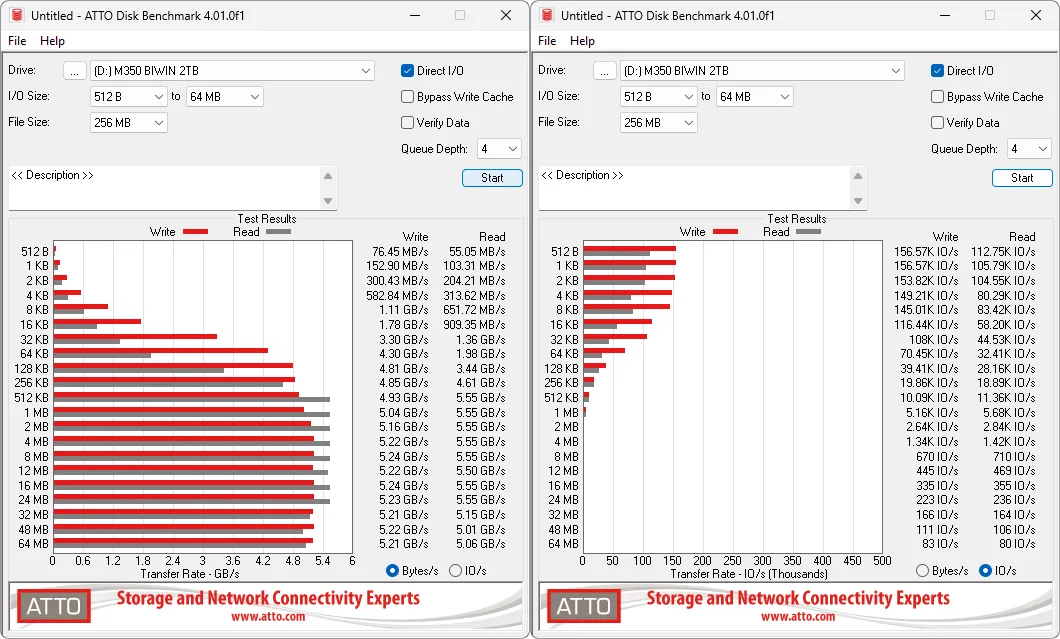Toggle Direct I/O checkbox in right window
Screen dimensions: 1060x639
[x=937, y=70]
